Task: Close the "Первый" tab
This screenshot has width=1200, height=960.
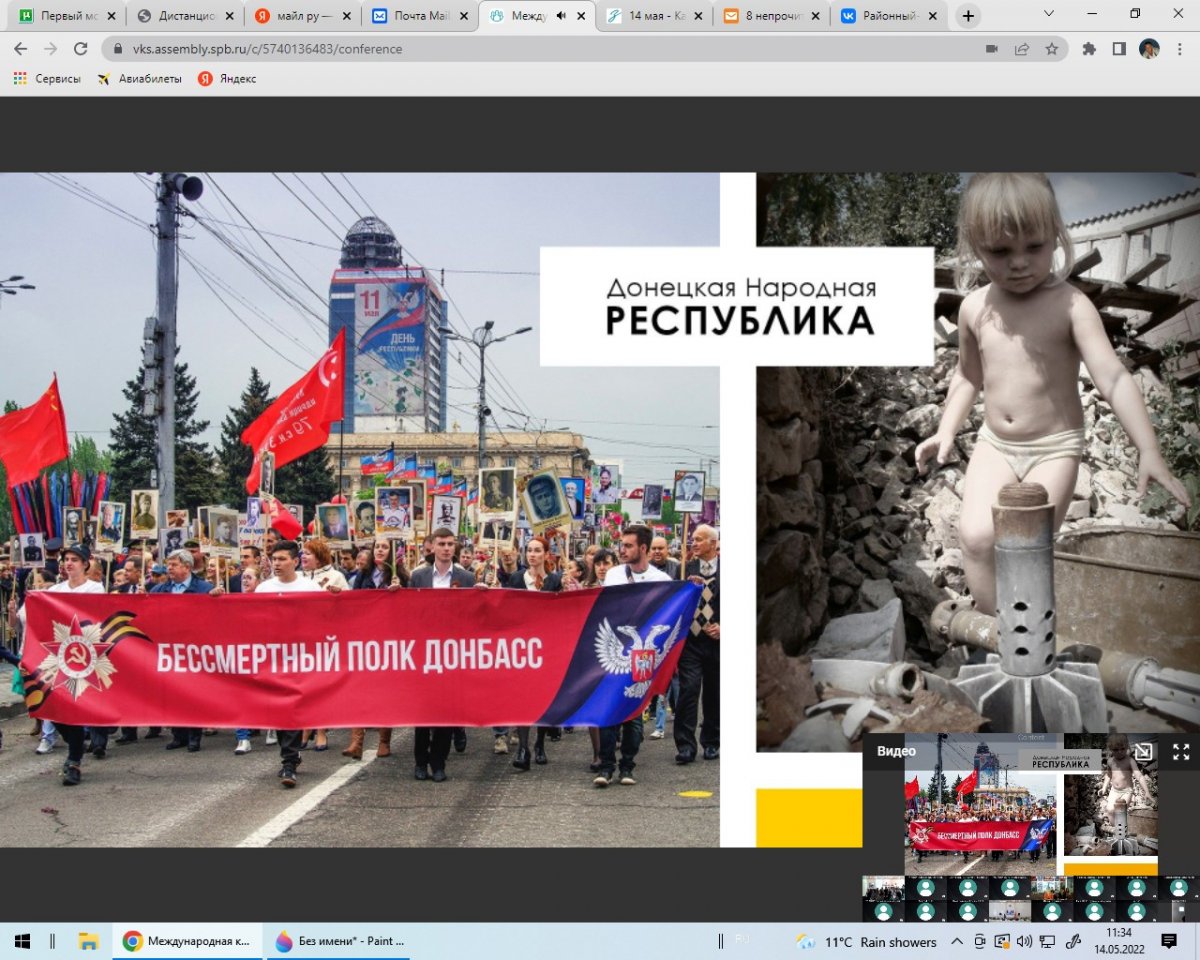Action: pyautogui.click(x=109, y=16)
